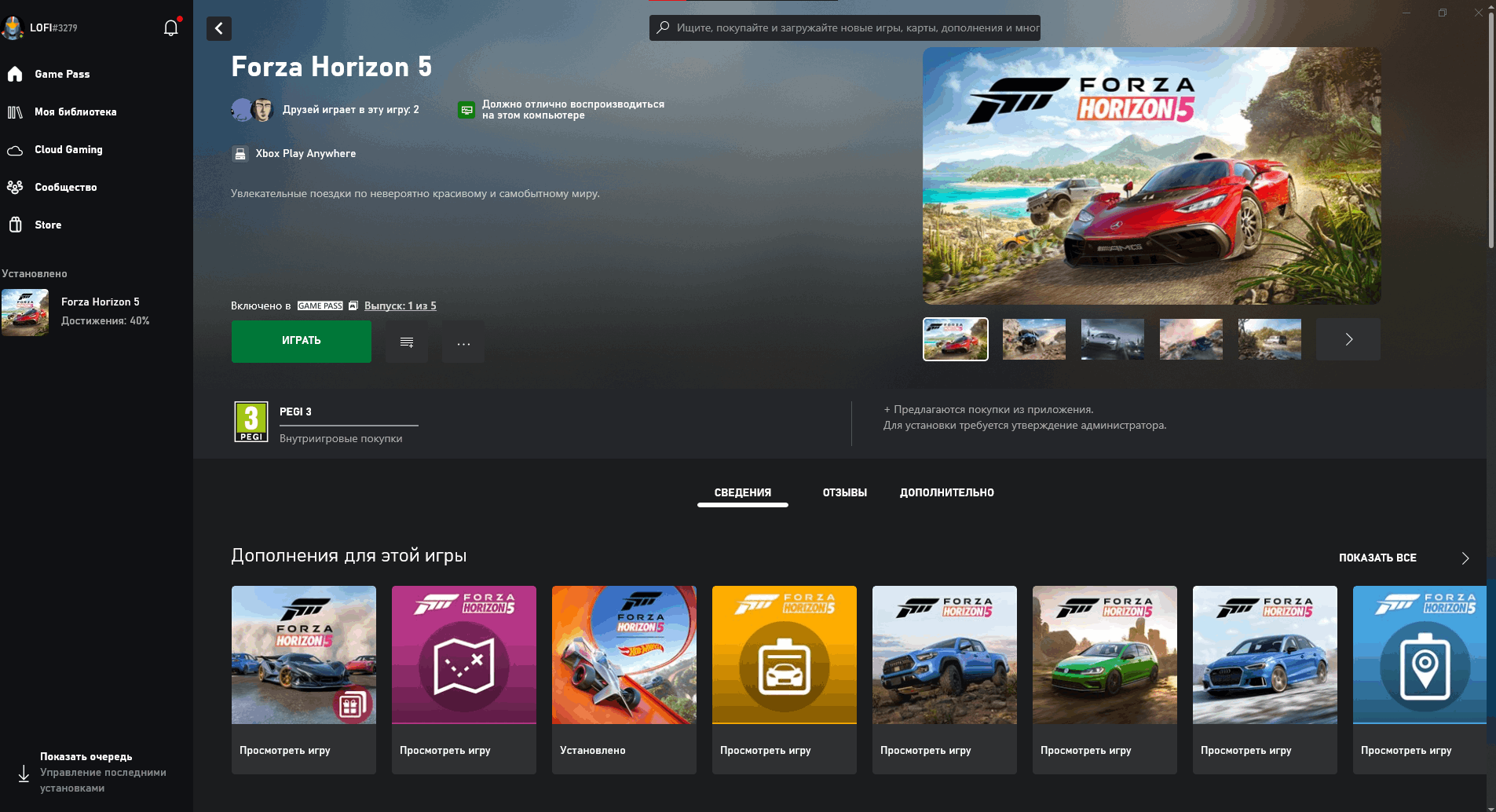This screenshot has height=812, width=1496.
Task: Switch to the СВЕДЕНИЯ tab
Action: tap(743, 492)
